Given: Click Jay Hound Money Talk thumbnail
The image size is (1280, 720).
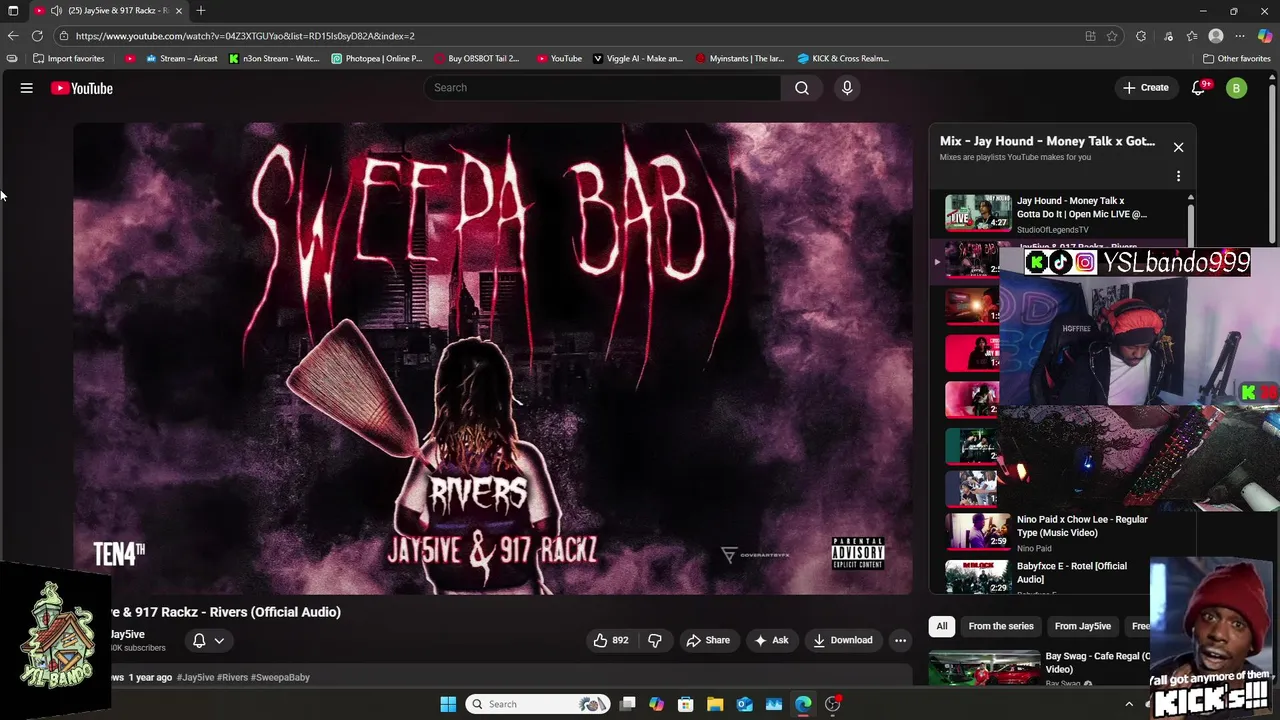Looking at the screenshot, I should 978,213.
